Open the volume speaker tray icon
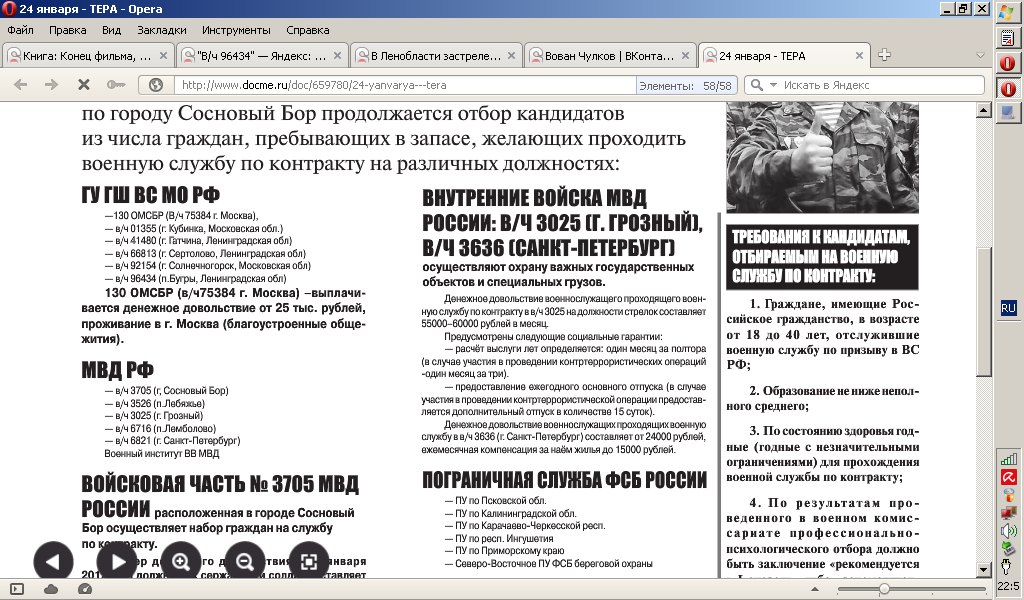The width and height of the screenshot is (1024, 600). (x=1009, y=531)
